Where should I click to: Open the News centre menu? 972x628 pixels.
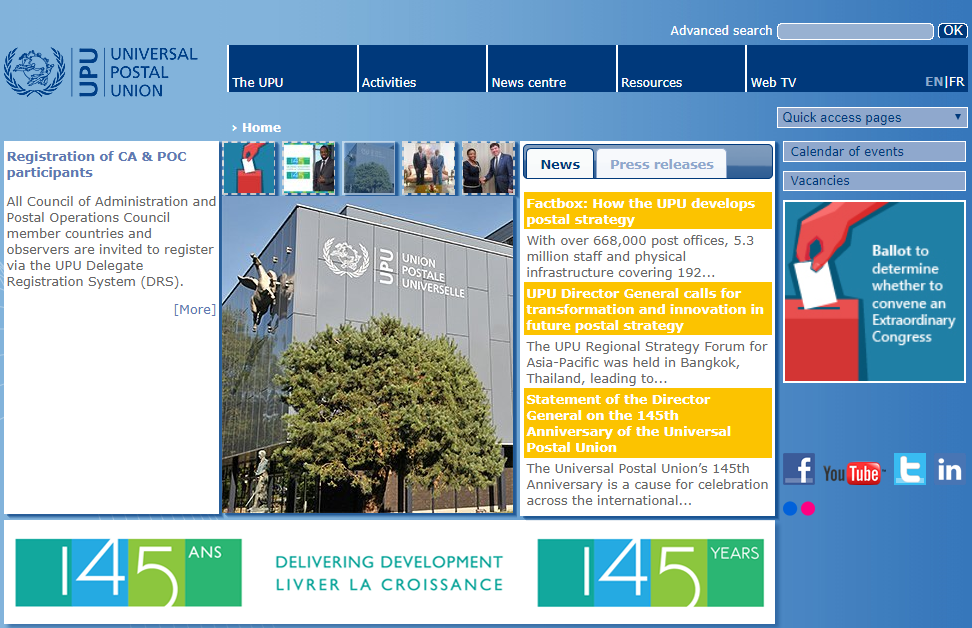(552, 69)
